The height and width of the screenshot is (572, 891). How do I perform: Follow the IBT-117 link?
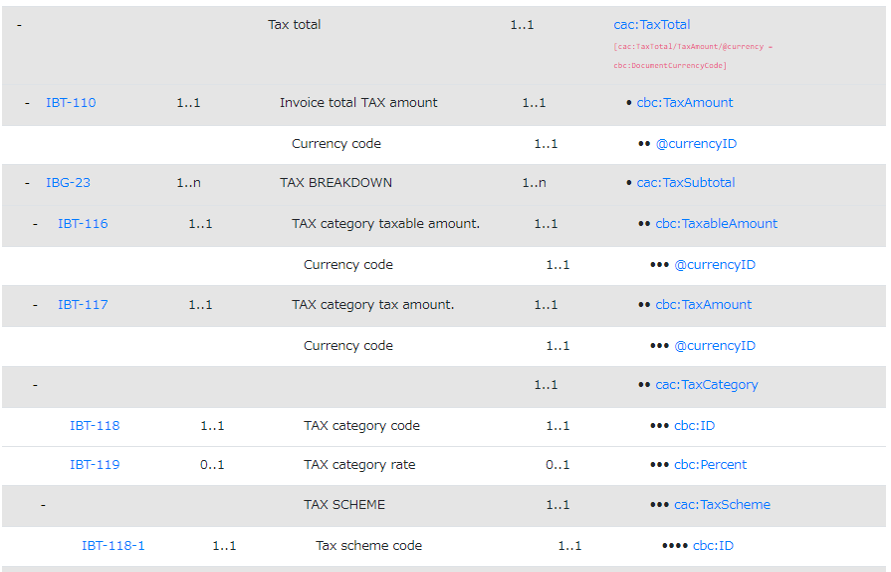click(x=83, y=305)
